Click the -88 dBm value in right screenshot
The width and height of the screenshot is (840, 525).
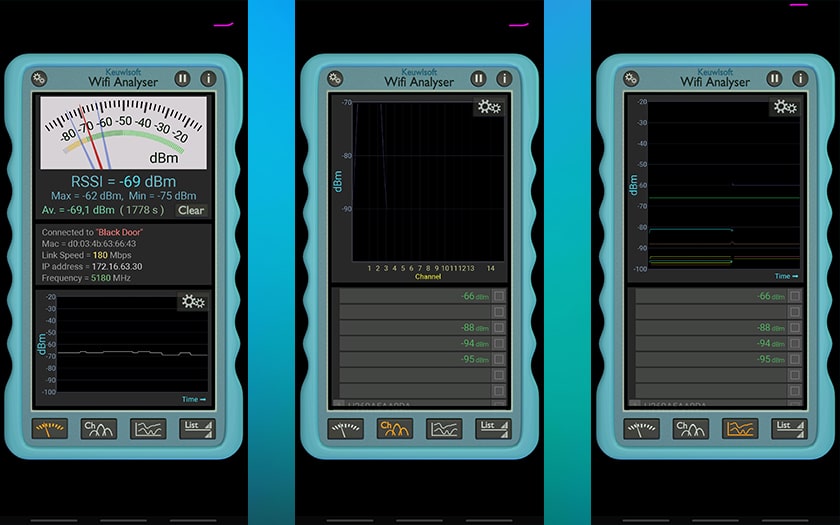pyautogui.click(x=771, y=327)
